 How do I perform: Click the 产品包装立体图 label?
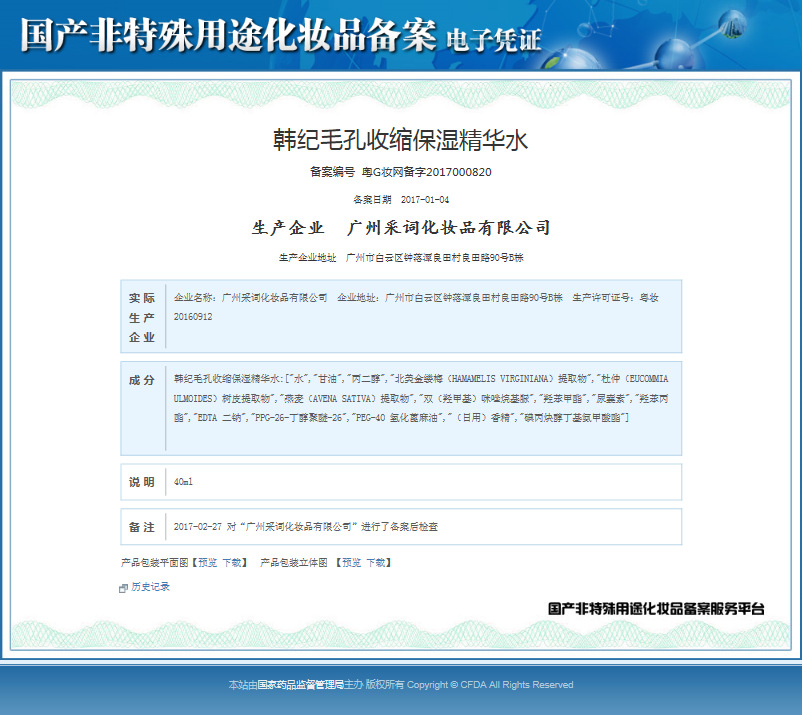294,563
